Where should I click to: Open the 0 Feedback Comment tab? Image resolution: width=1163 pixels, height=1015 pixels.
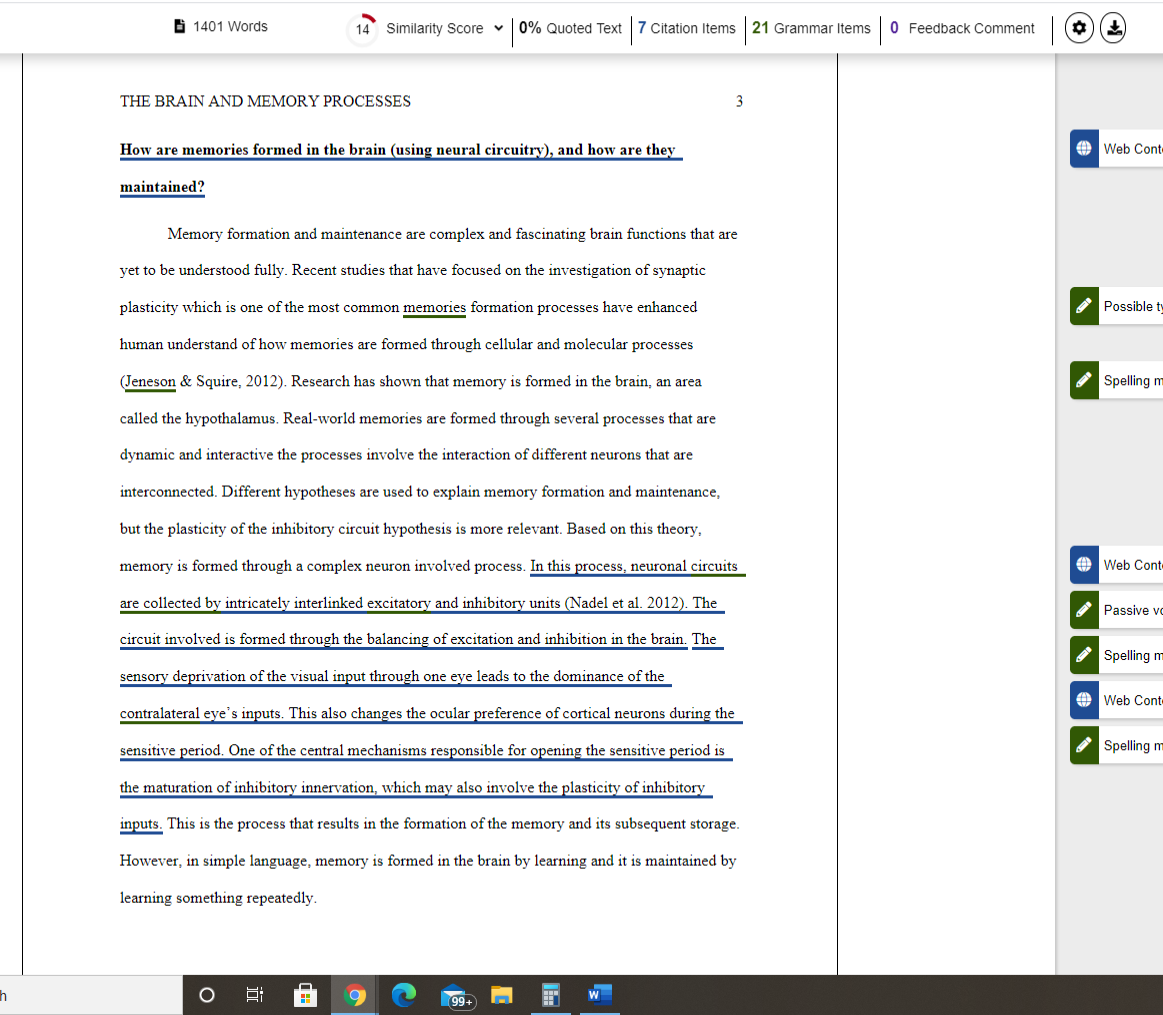point(962,28)
